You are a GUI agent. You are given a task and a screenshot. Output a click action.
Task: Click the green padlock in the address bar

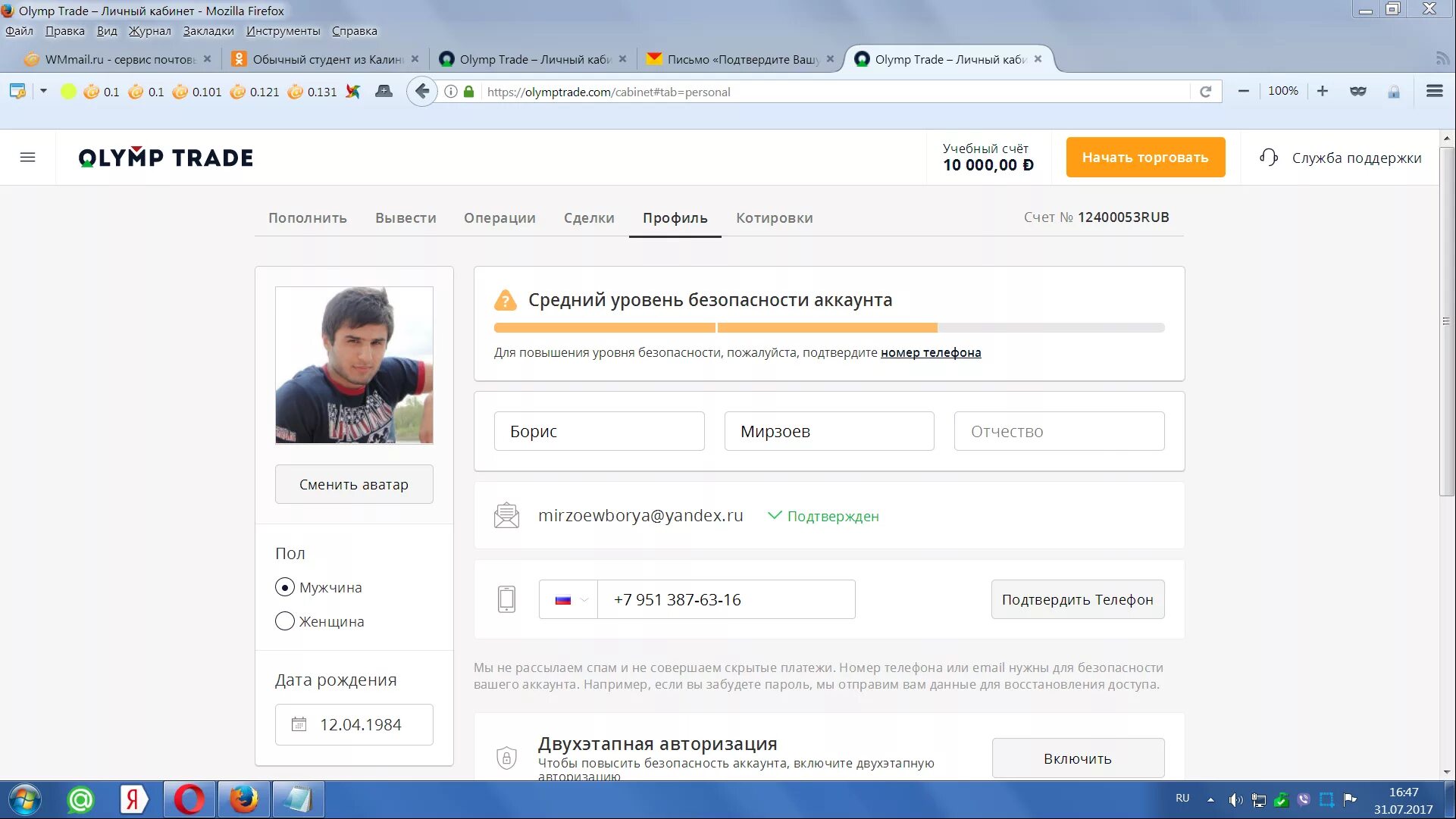pos(470,91)
